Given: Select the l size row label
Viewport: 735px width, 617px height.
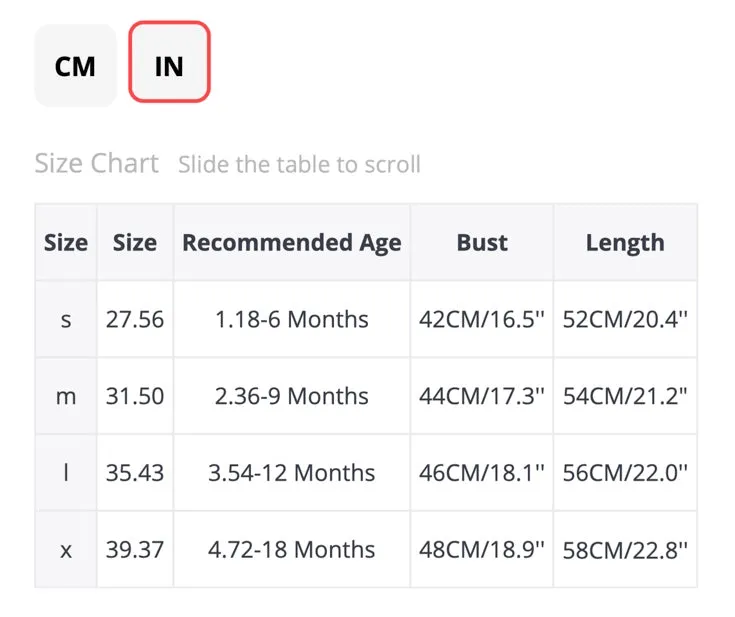Looking at the screenshot, I should coord(66,473).
